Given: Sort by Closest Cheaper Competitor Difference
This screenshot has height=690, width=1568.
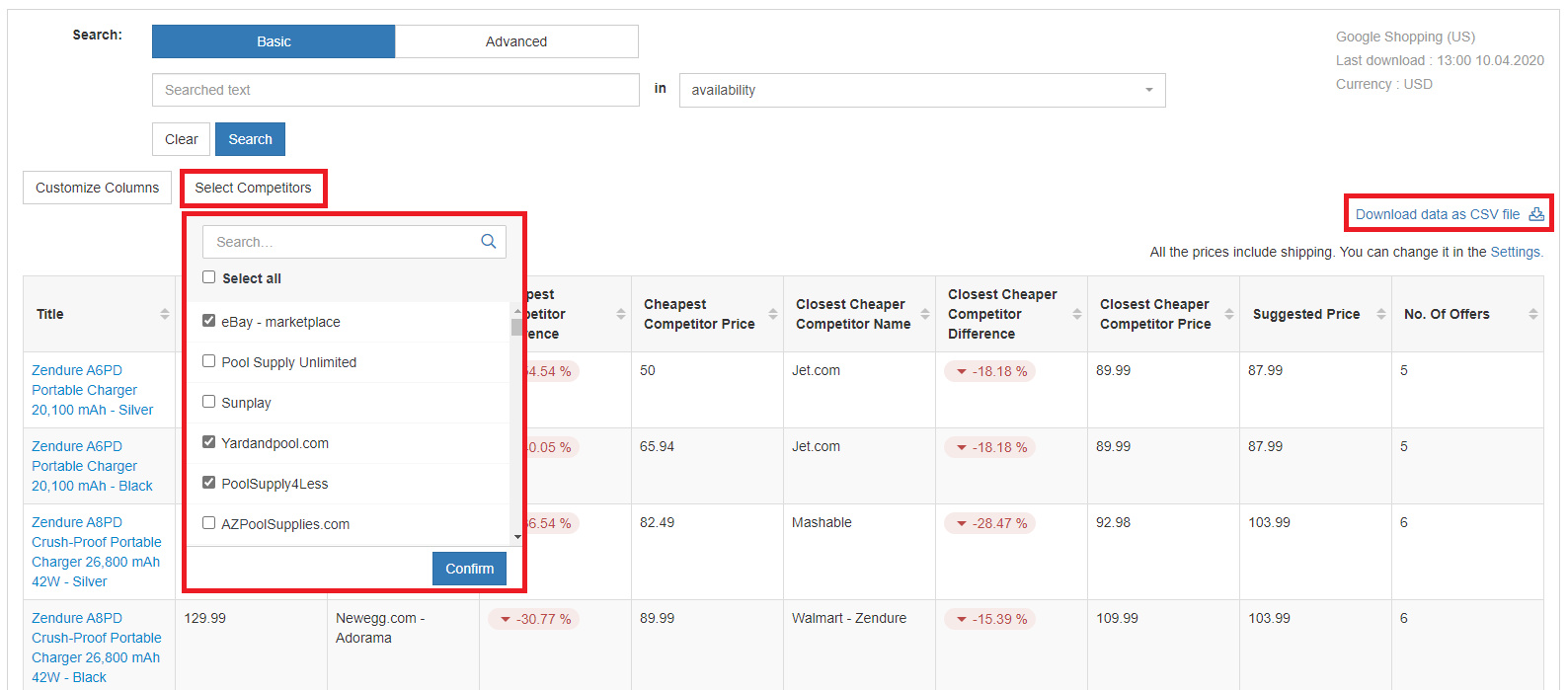Looking at the screenshot, I should point(1076,314).
